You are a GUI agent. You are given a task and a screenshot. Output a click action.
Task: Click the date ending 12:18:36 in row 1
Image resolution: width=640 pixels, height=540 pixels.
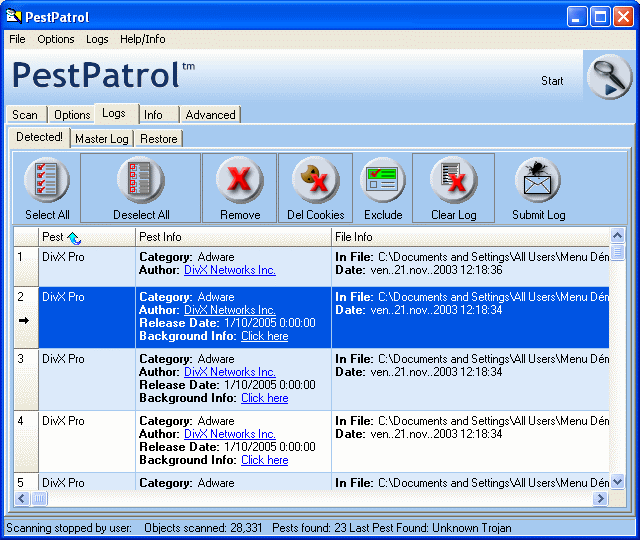pos(436,270)
